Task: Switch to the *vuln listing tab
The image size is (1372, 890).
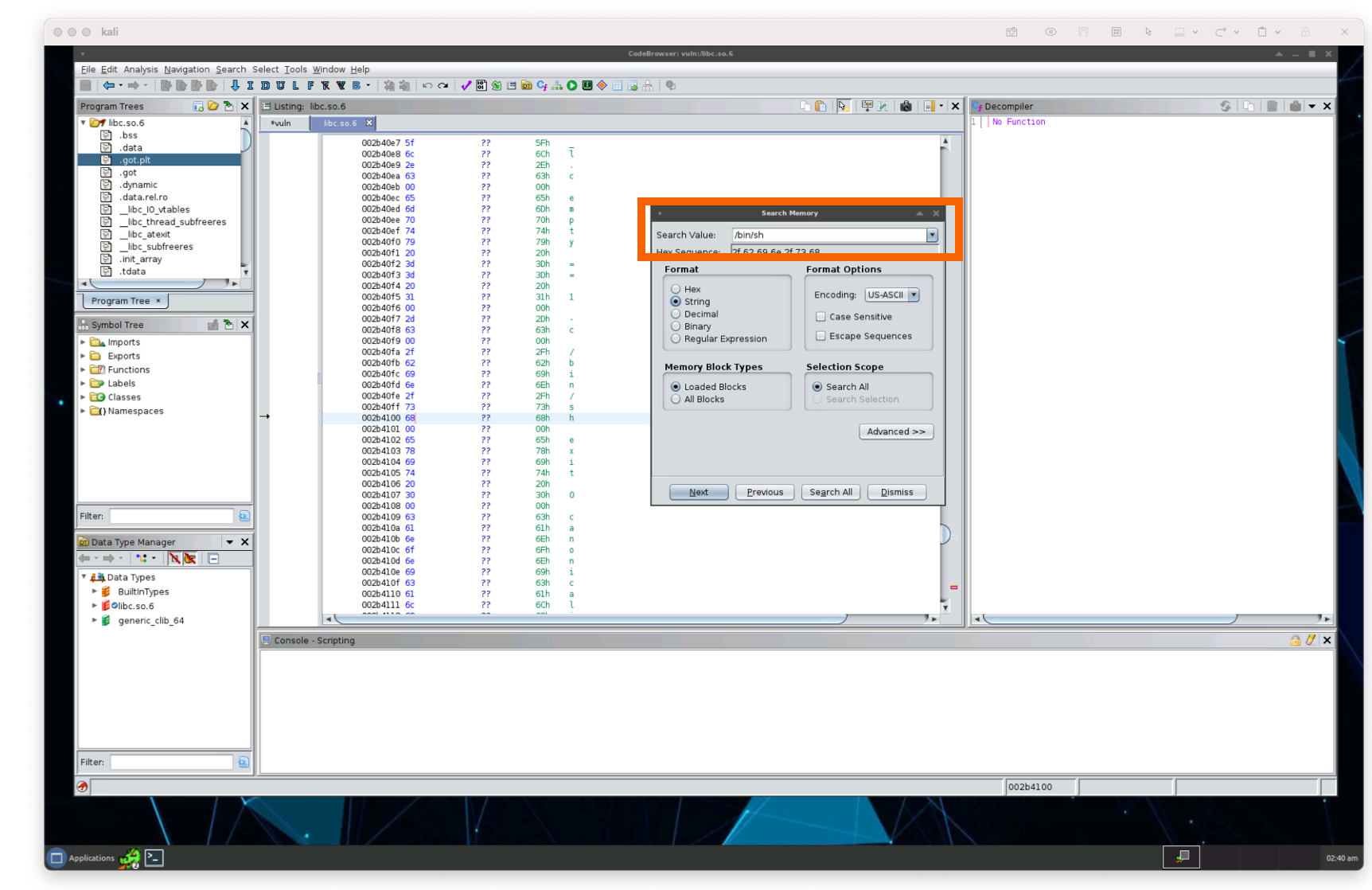Action: pyautogui.click(x=281, y=123)
